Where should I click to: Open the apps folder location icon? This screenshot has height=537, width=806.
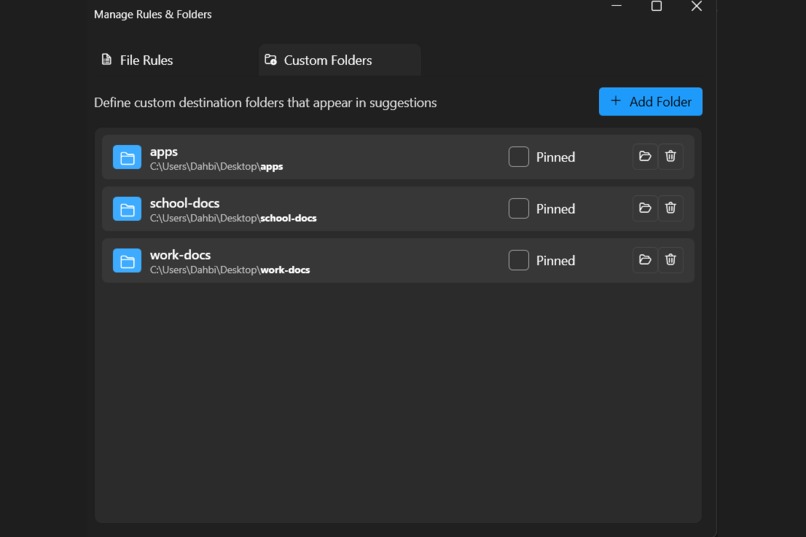click(x=645, y=156)
